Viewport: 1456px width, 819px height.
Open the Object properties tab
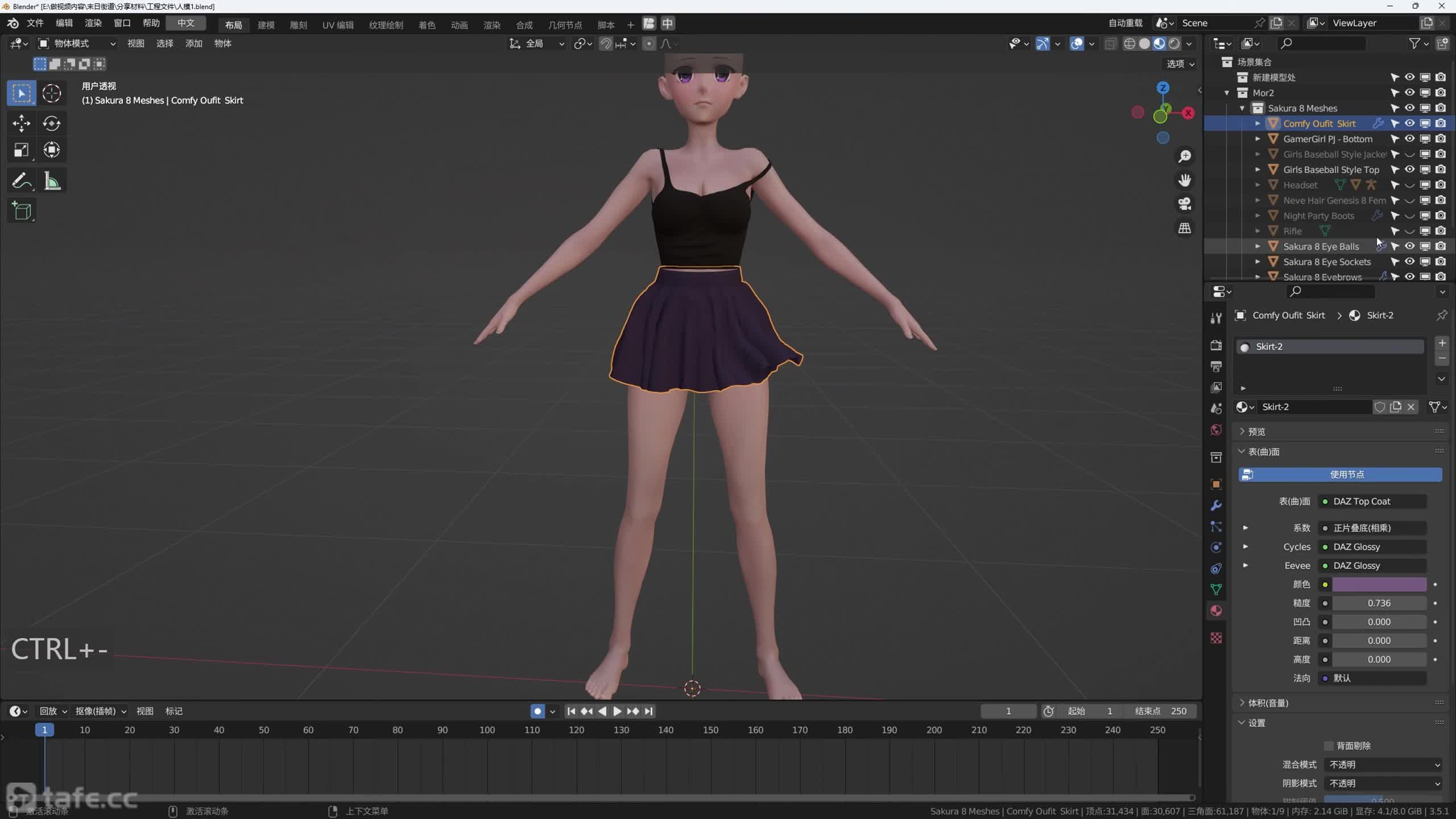click(x=1216, y=485)
